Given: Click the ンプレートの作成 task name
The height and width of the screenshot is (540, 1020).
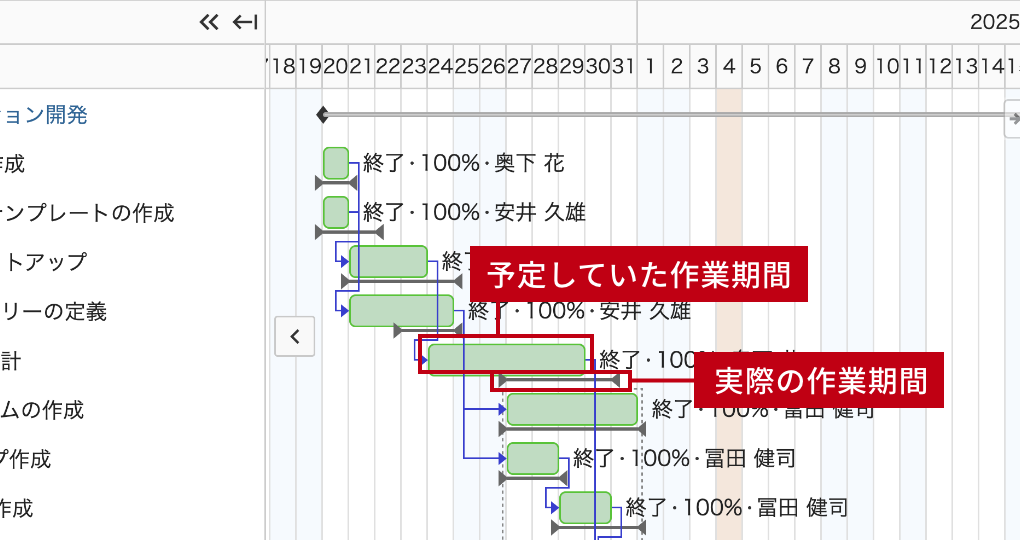Looking at the screenshot, I should coord(87,213).
